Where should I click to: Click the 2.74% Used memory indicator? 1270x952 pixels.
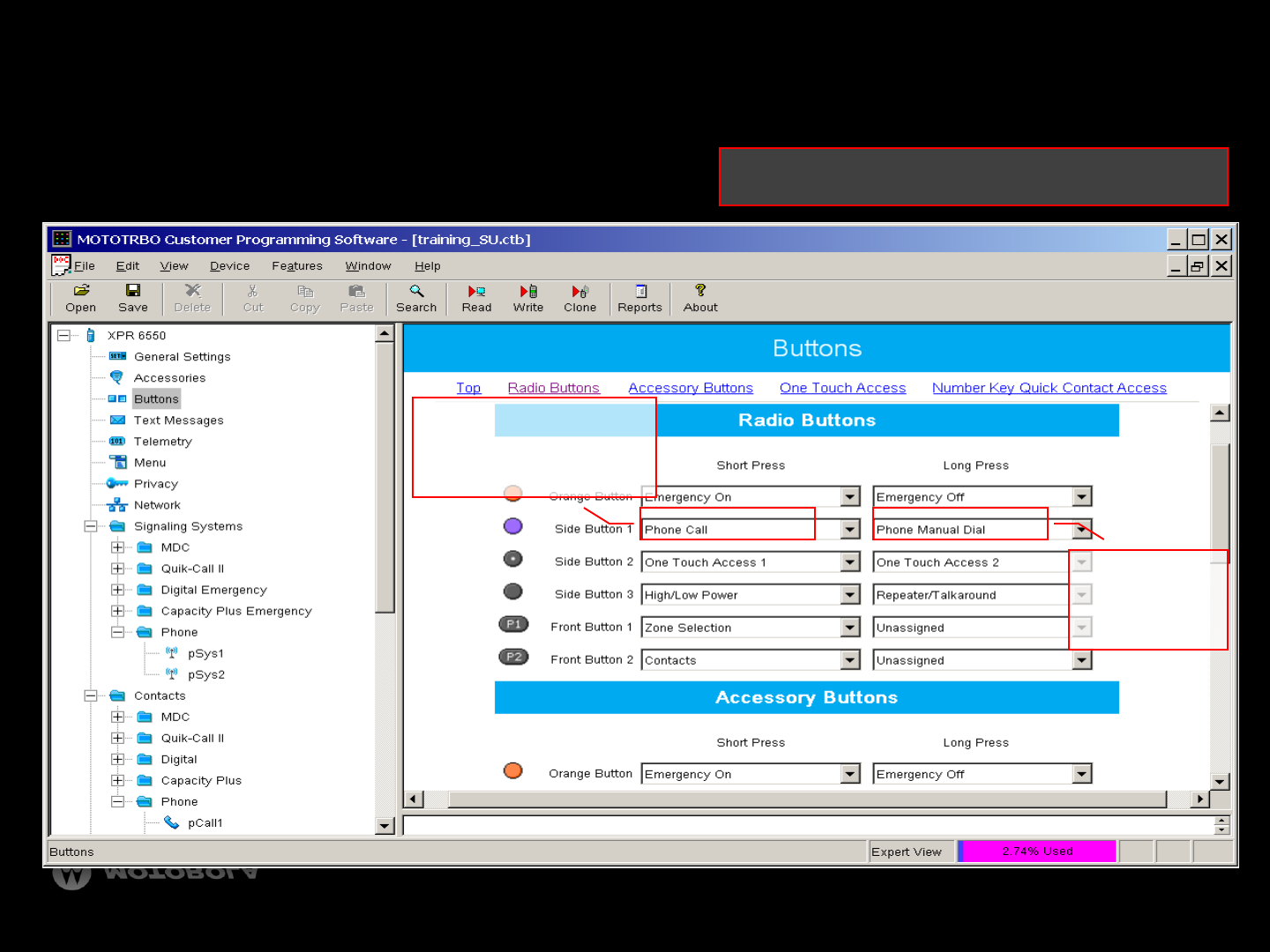(1037, 852)
